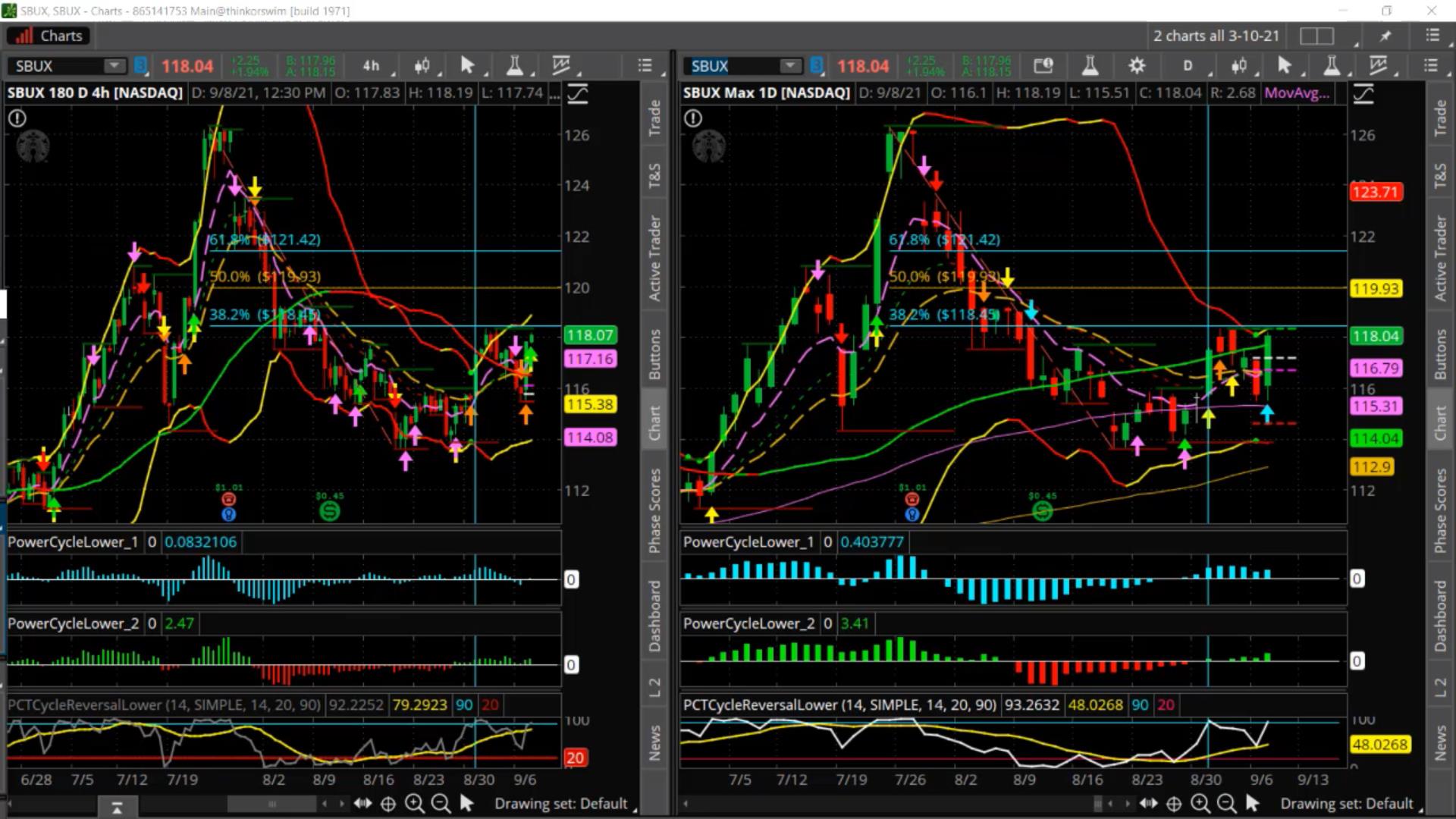Click the Charts tab
Screen dimensions: 1456x819
coord(49,36)
